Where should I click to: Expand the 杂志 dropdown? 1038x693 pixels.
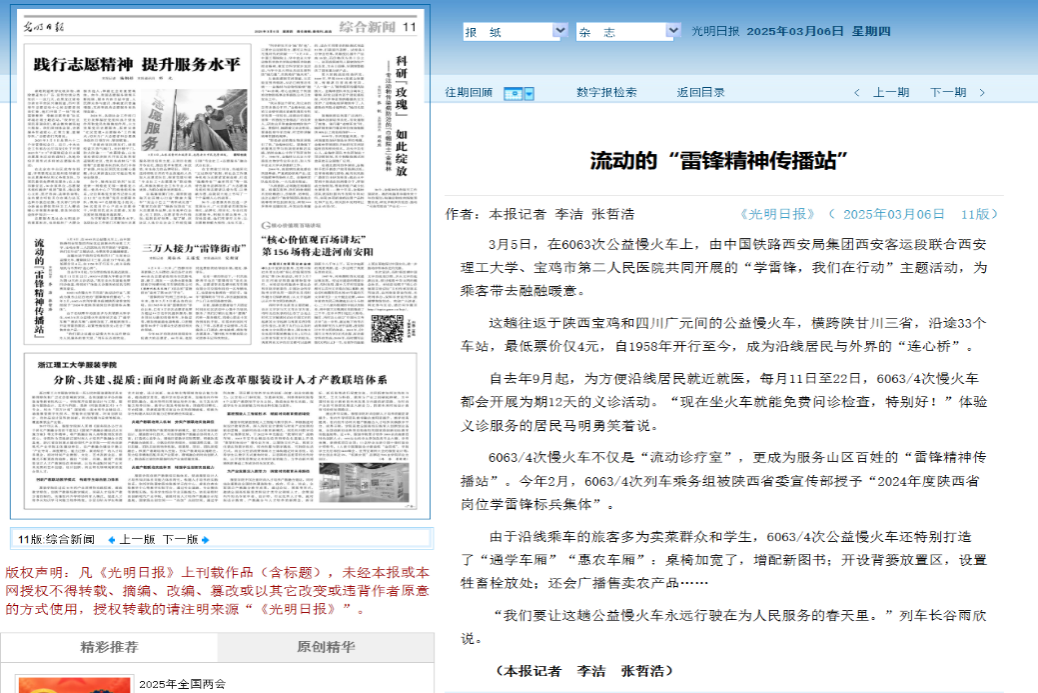tap(672, 32)
